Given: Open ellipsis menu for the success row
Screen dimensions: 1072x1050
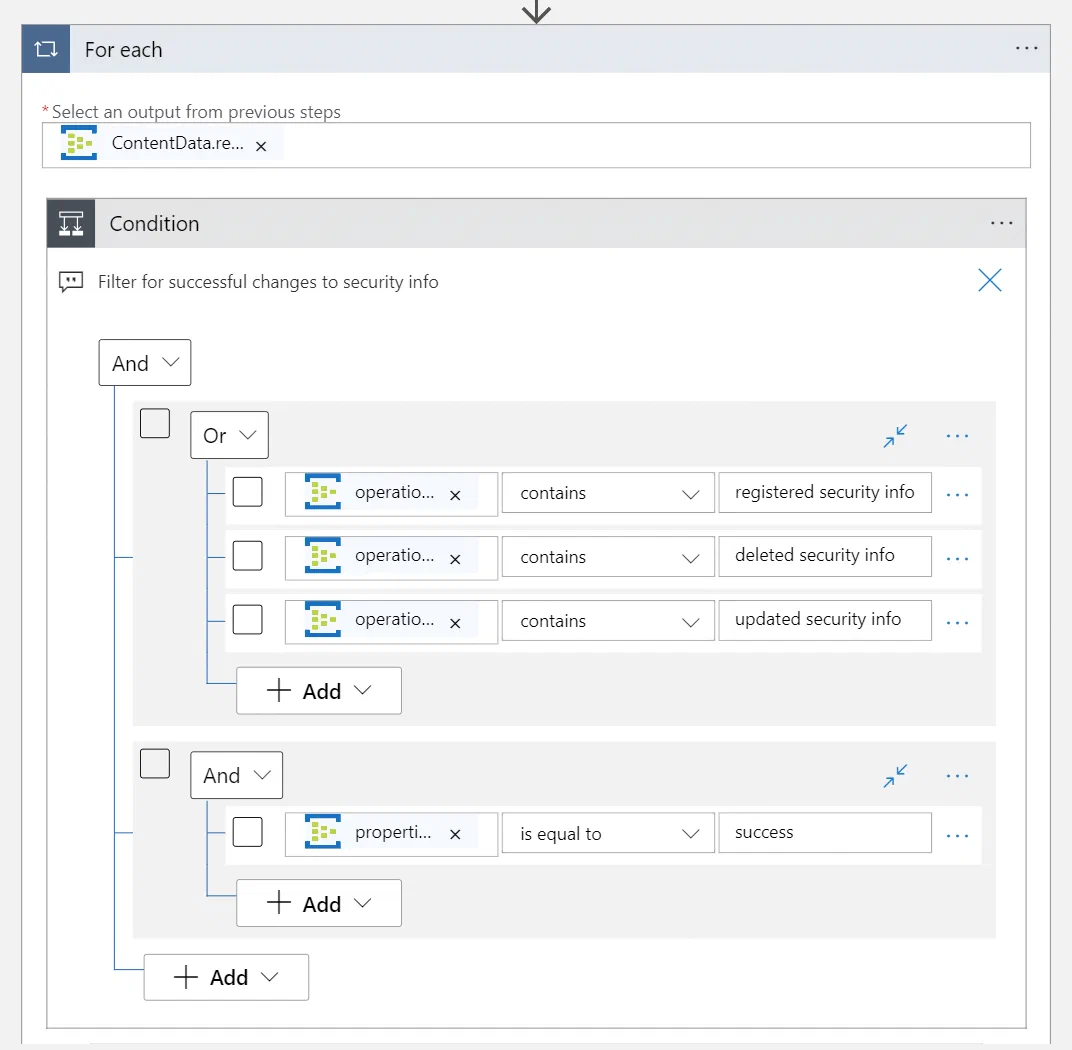Looking at the screenshot, I should point(957,836).
